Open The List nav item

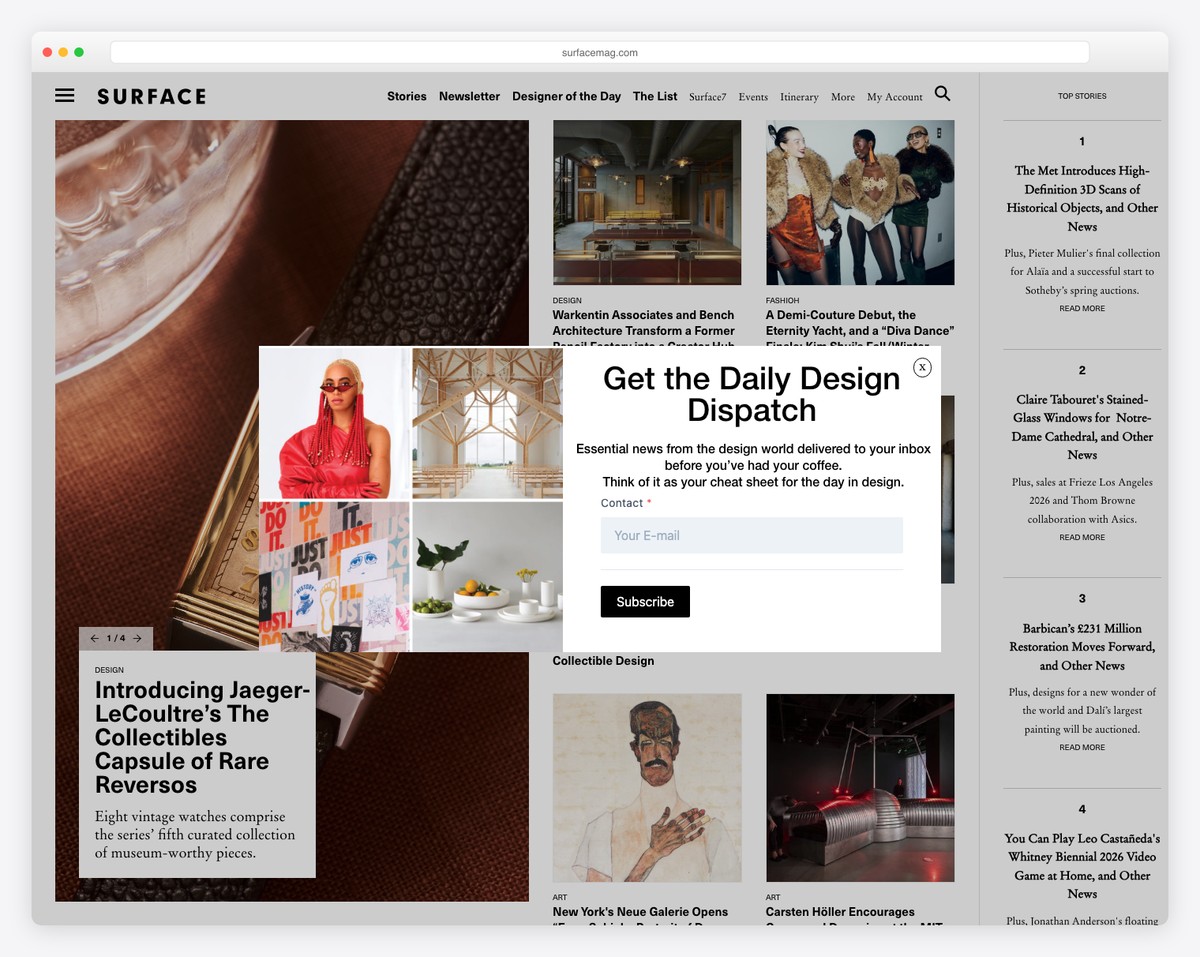tap(655, 96)
